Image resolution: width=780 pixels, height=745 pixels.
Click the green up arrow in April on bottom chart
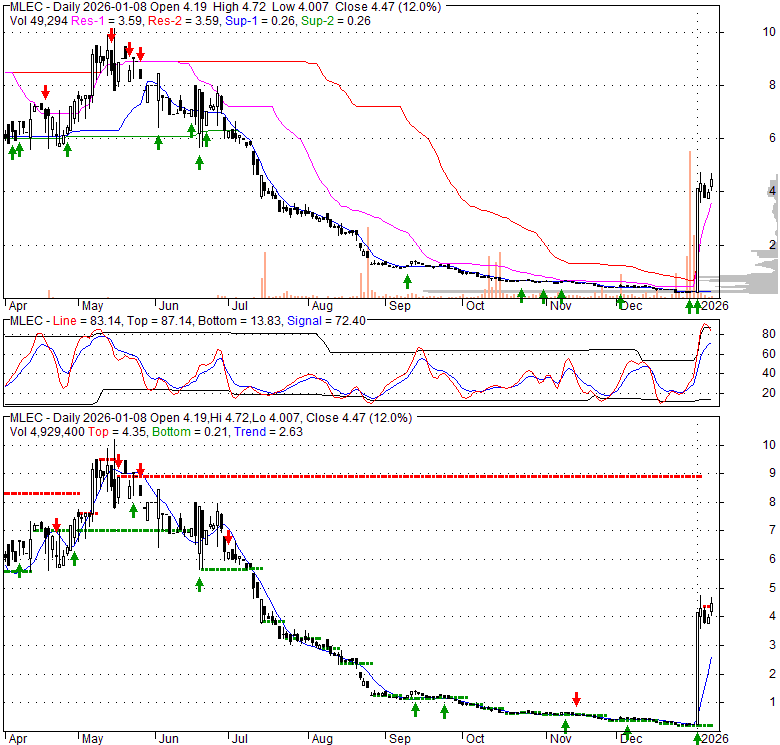[x=19, y=570]
